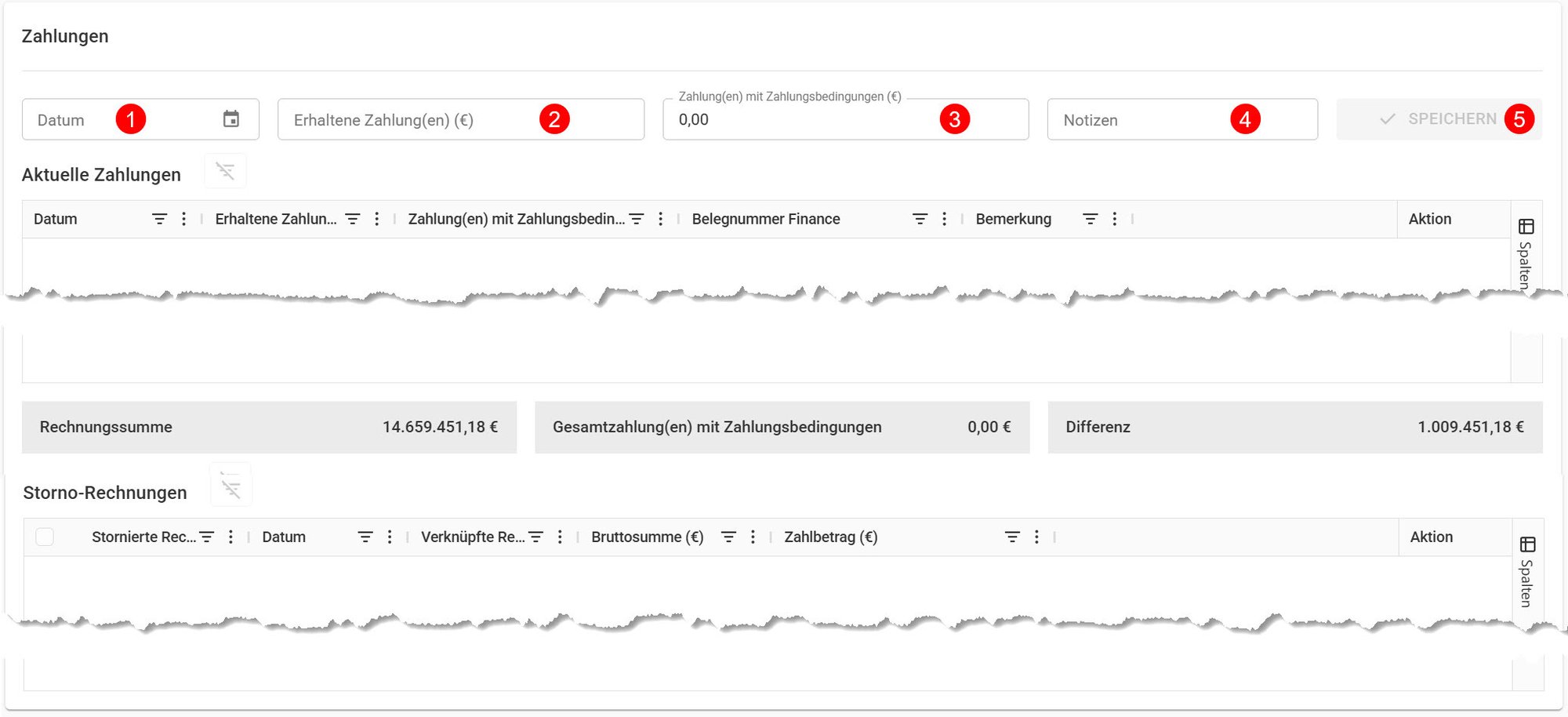Click into the Notizen field

pyautogui.click(x=1182, y=119)
